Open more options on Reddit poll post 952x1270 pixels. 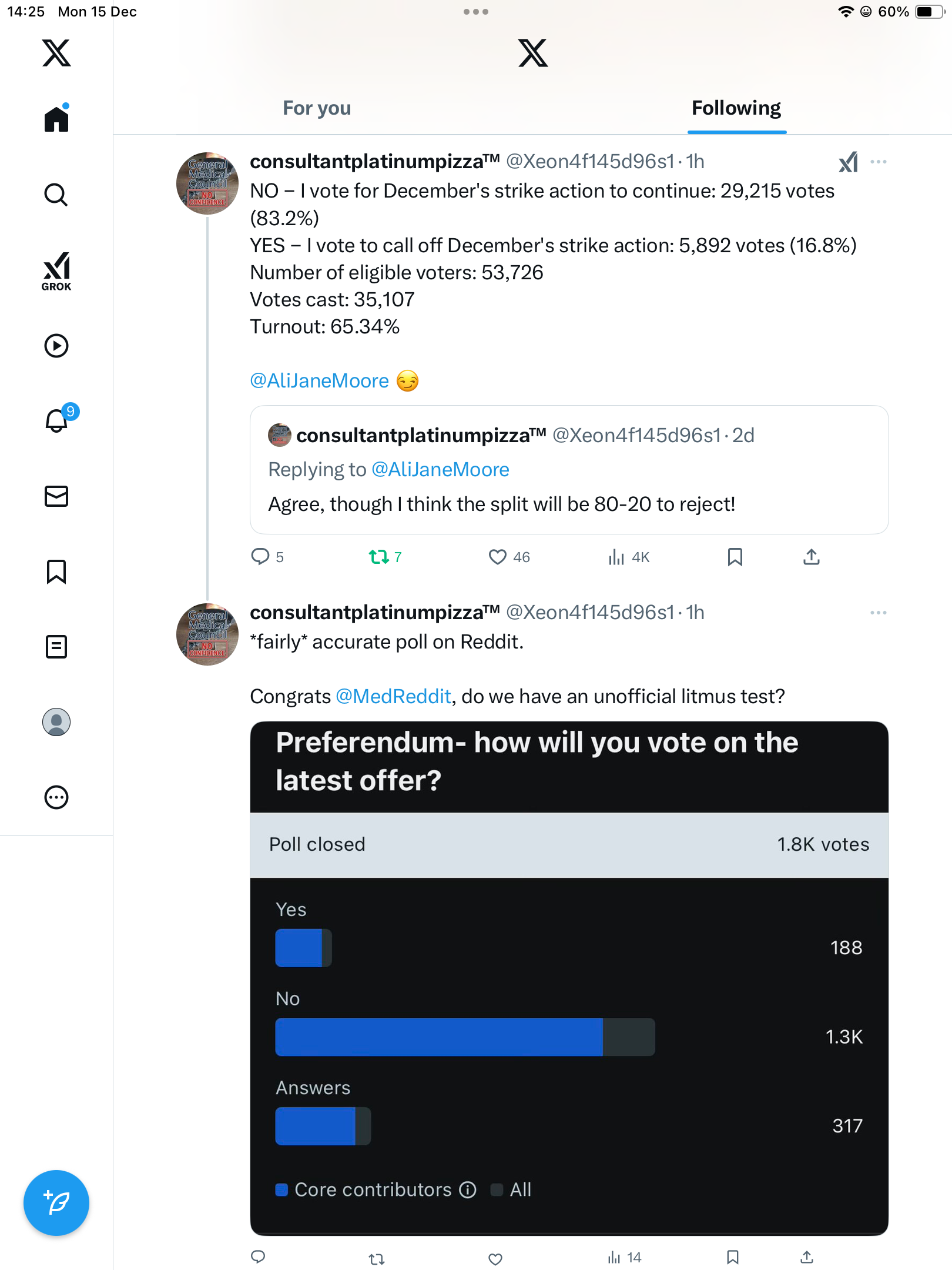(x=879, y=613)
